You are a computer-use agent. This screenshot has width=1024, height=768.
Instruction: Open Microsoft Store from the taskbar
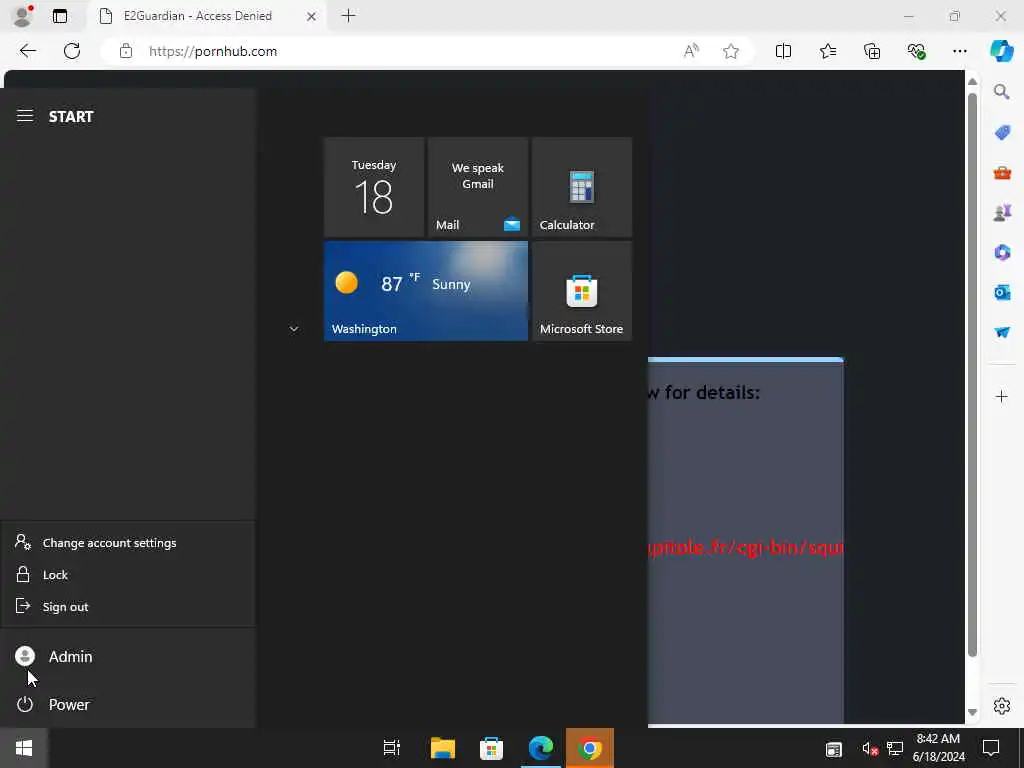point(491,748)
